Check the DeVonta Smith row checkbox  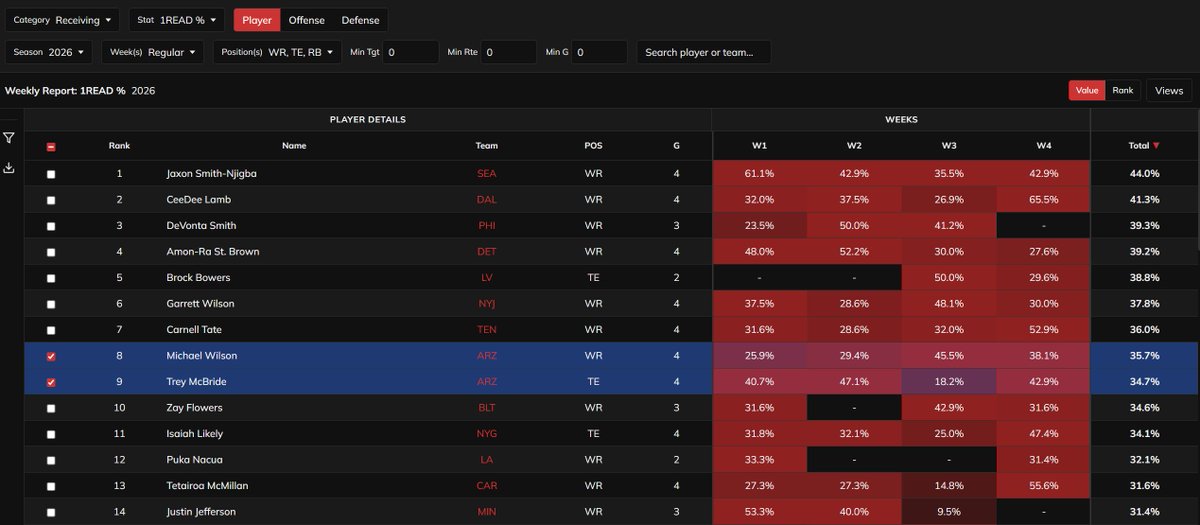click(51, 226)
